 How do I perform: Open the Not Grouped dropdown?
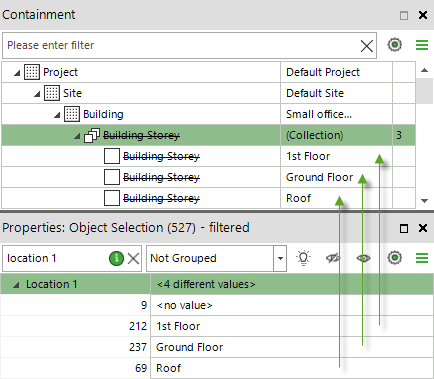coord(280,258)
